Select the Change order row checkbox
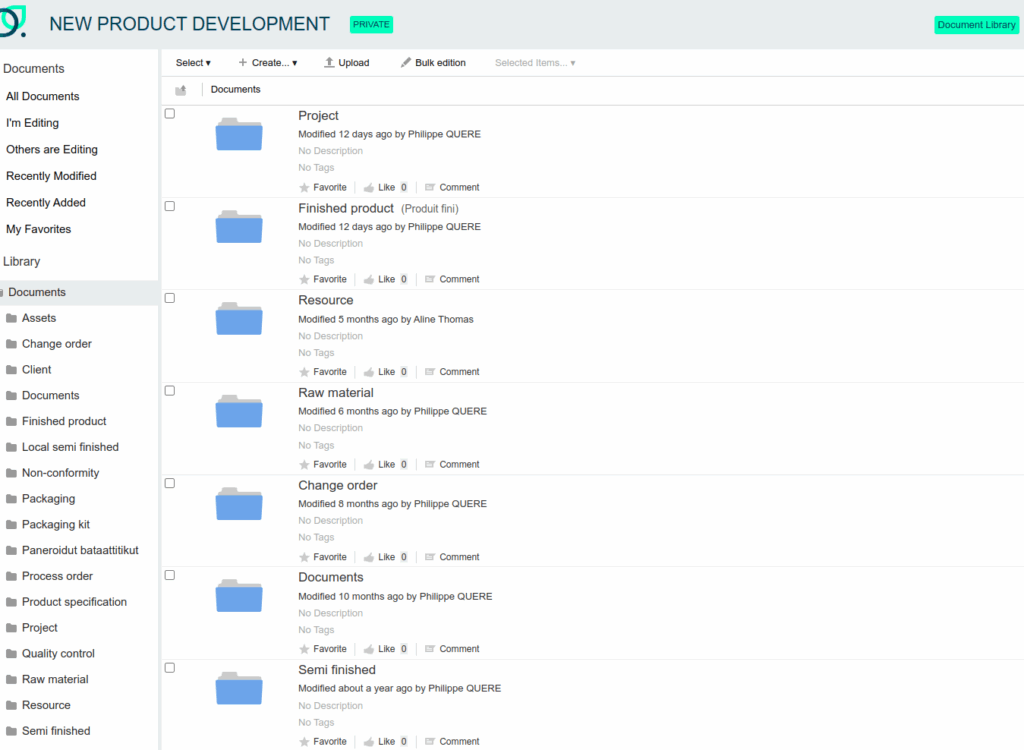This screenshot has height=750, width=1024. 170,483
